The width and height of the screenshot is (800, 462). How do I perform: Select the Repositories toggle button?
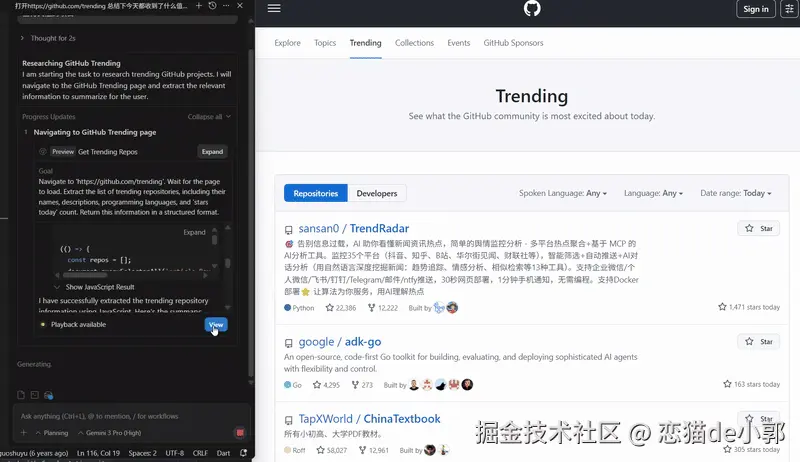click(x=316, y=193)
